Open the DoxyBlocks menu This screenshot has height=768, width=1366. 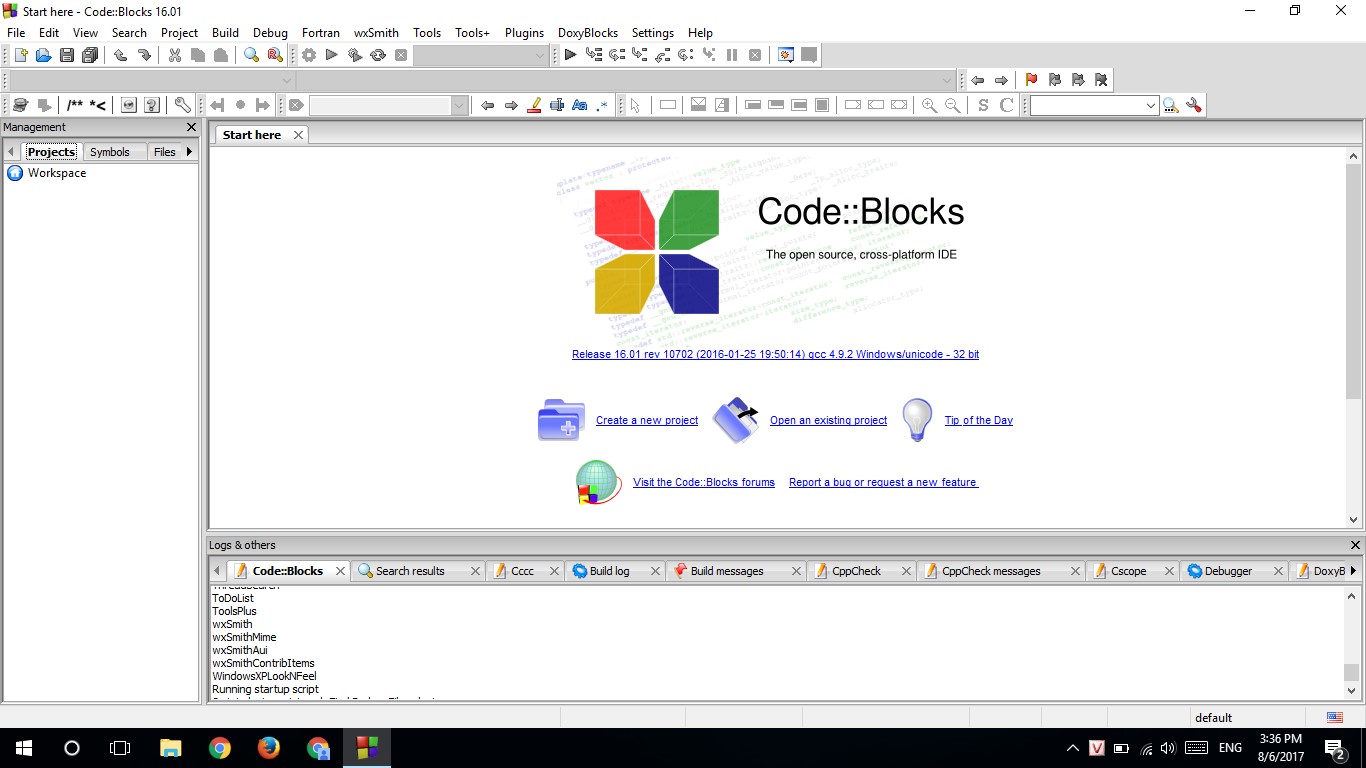(588, 32)
